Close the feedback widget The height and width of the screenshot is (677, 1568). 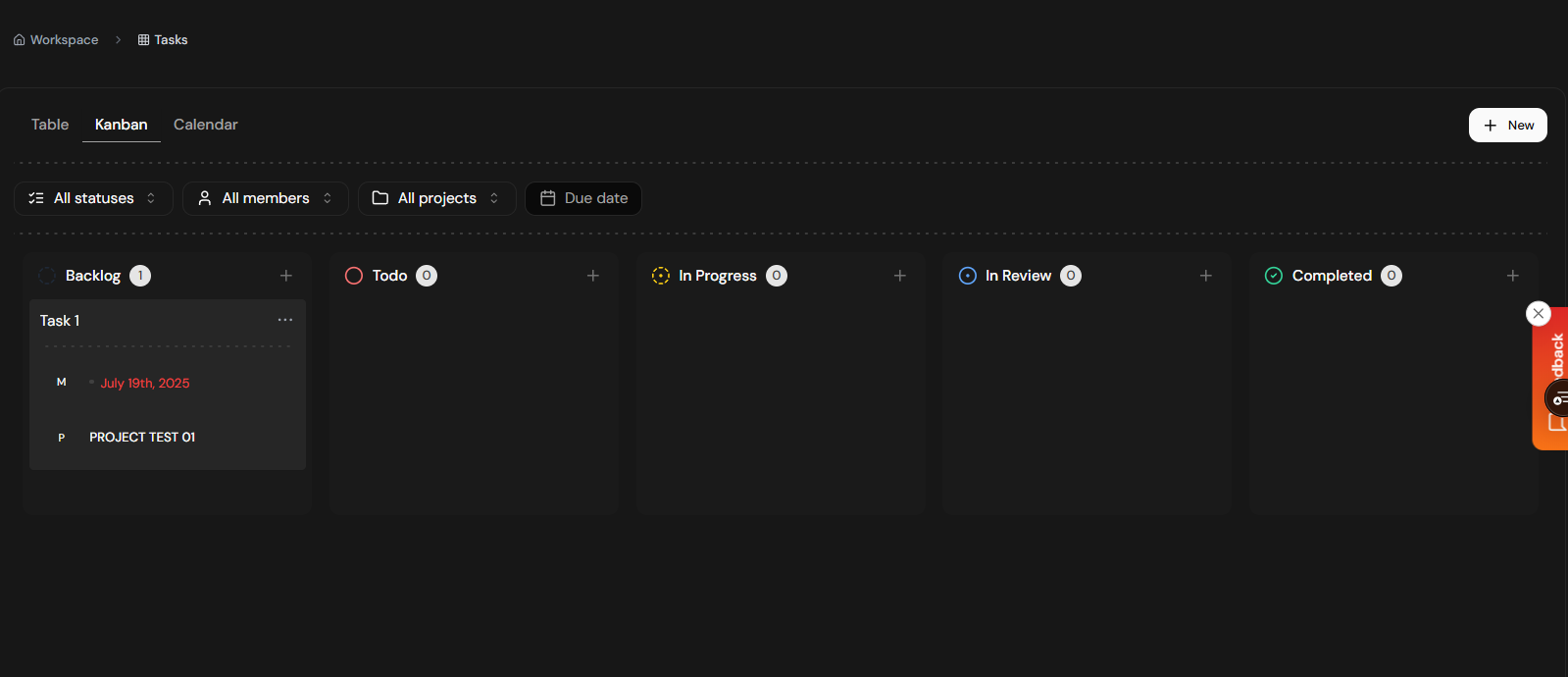(1539, 313)
